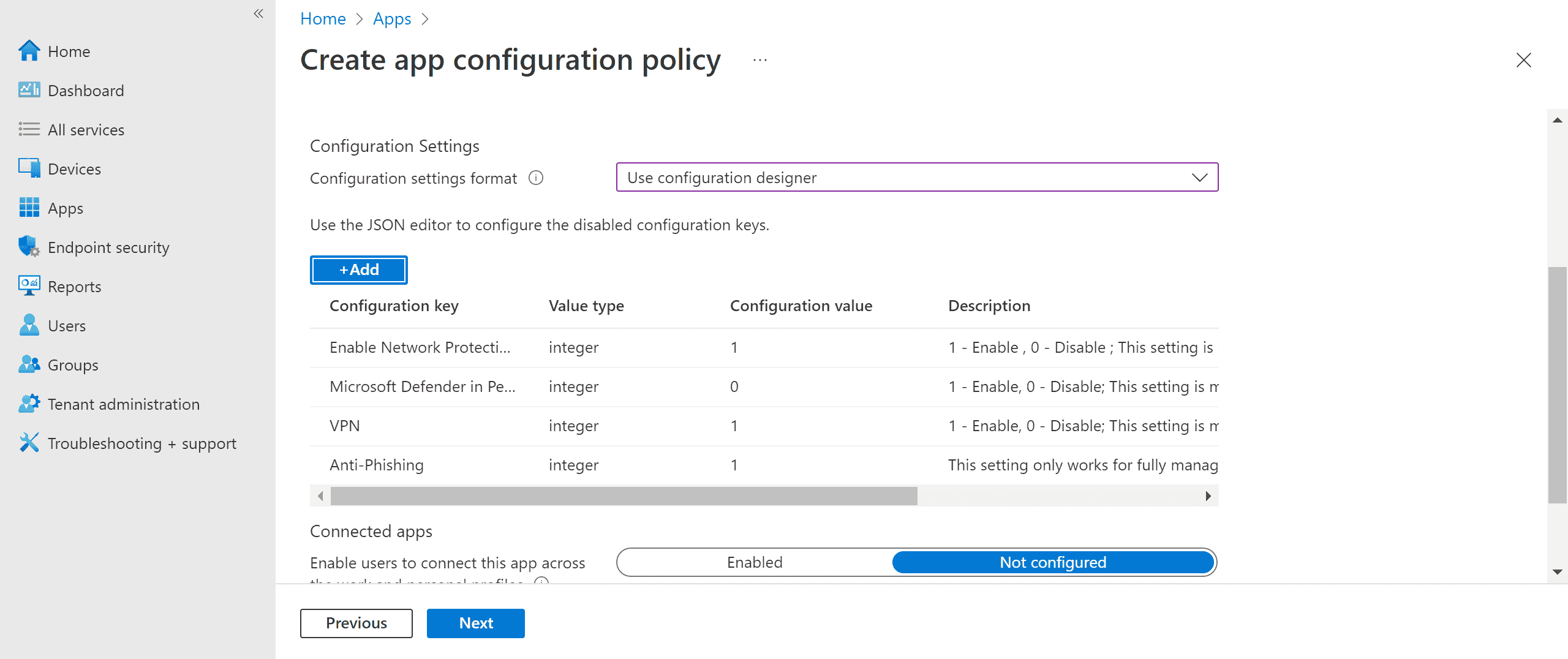Select Enabled for connected apps
This screenshot has height=659, width=1568.
click(x=754, y=562)
